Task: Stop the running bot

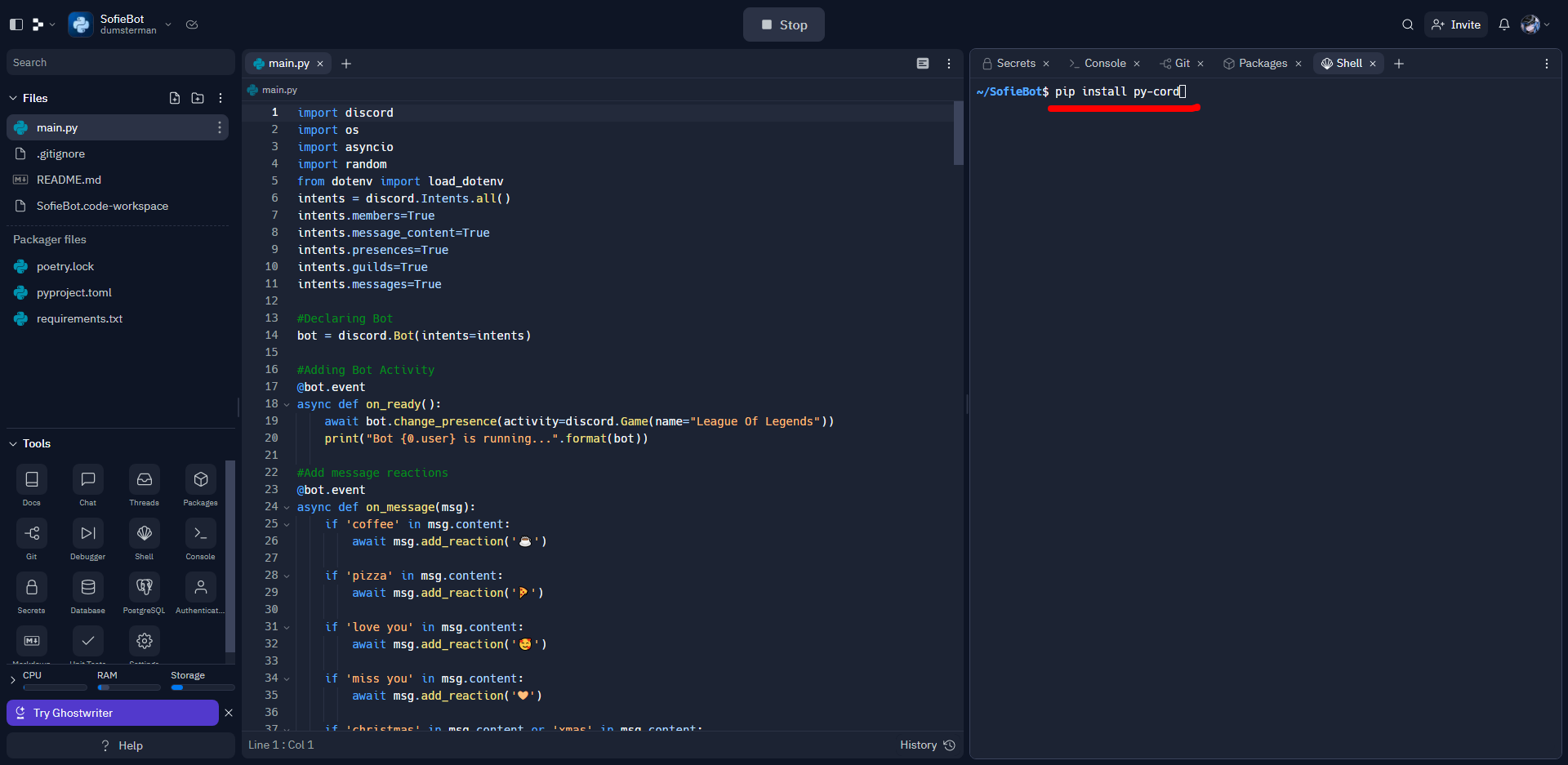Action: click(783, 24)
